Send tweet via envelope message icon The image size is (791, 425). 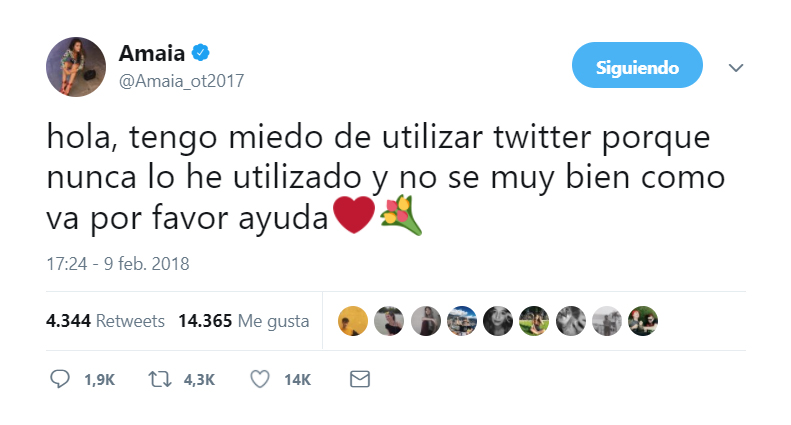pyautogui.click(x=359, y=380)
